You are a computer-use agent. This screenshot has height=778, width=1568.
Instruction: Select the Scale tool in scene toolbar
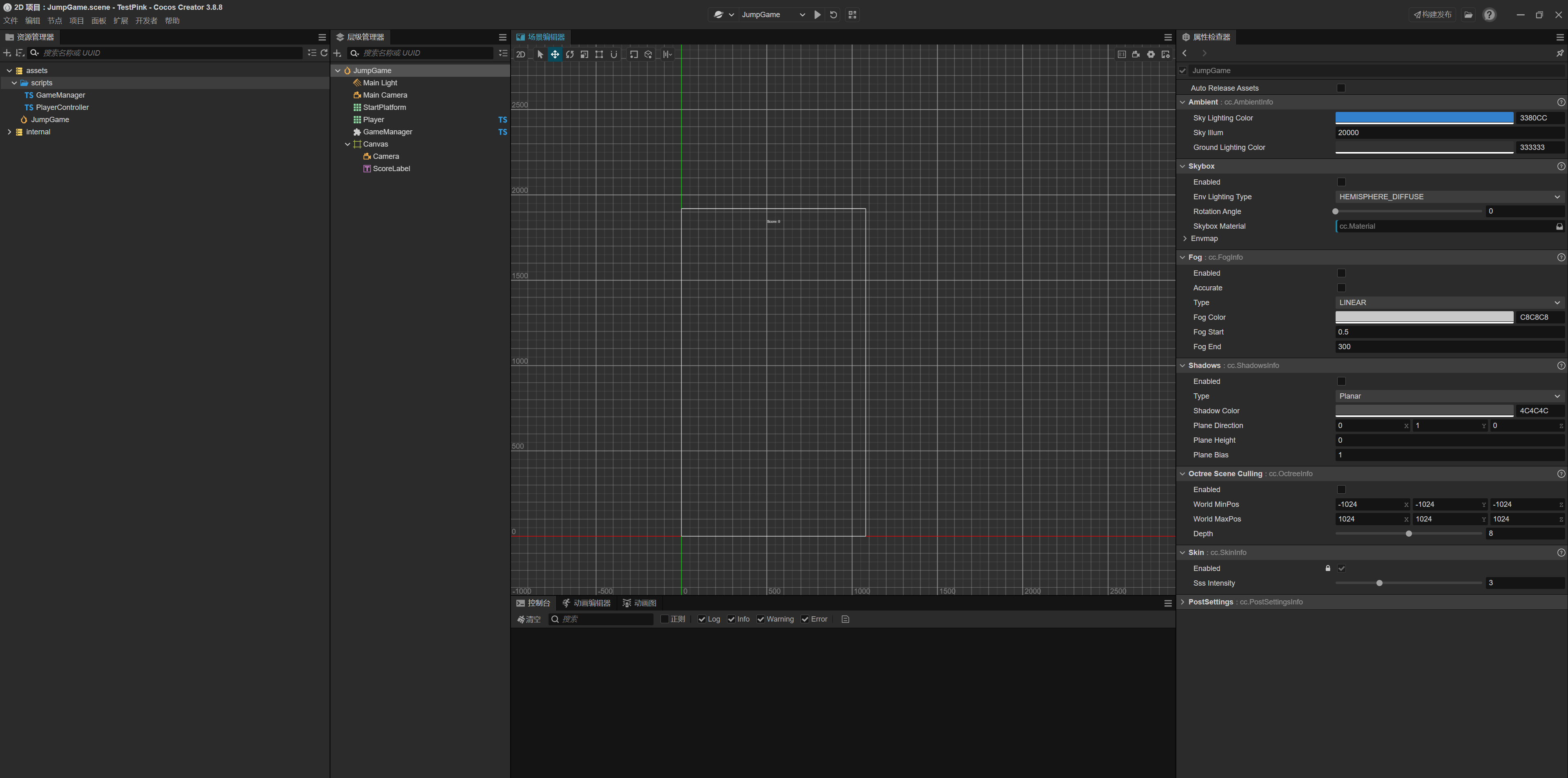[x=584, y=54]
